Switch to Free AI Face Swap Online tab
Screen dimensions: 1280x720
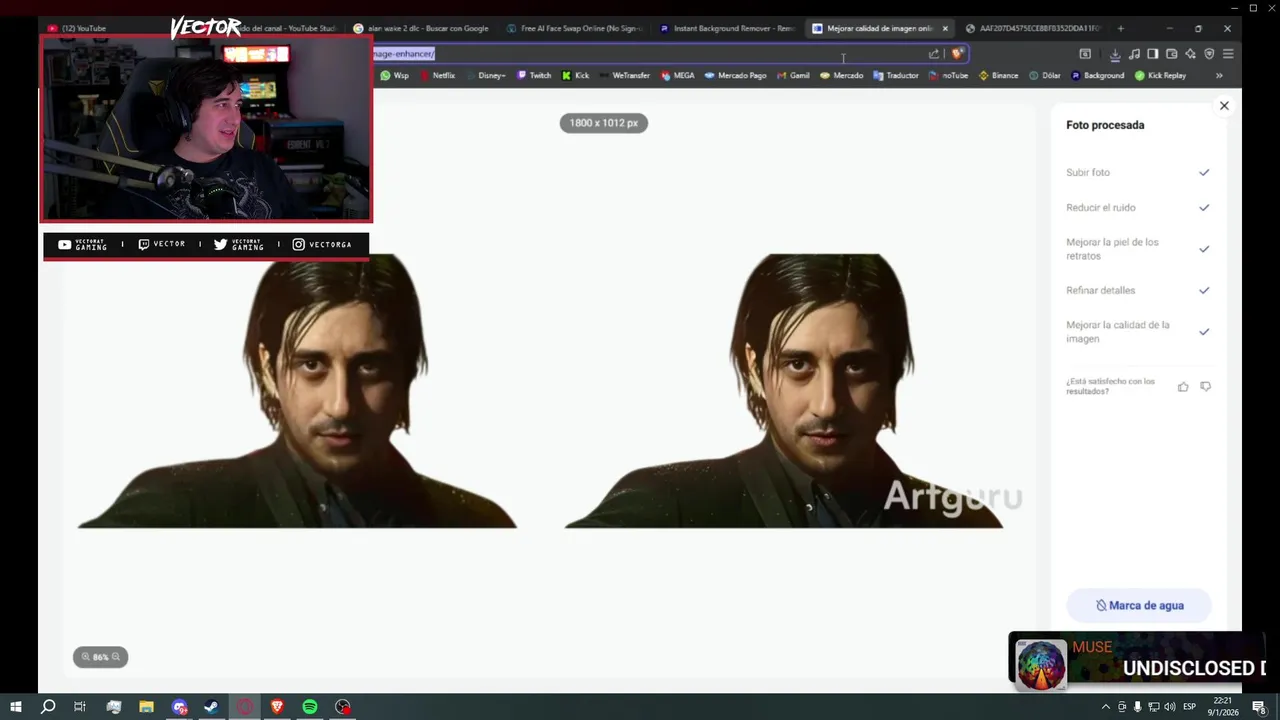[x=574, y=28]
